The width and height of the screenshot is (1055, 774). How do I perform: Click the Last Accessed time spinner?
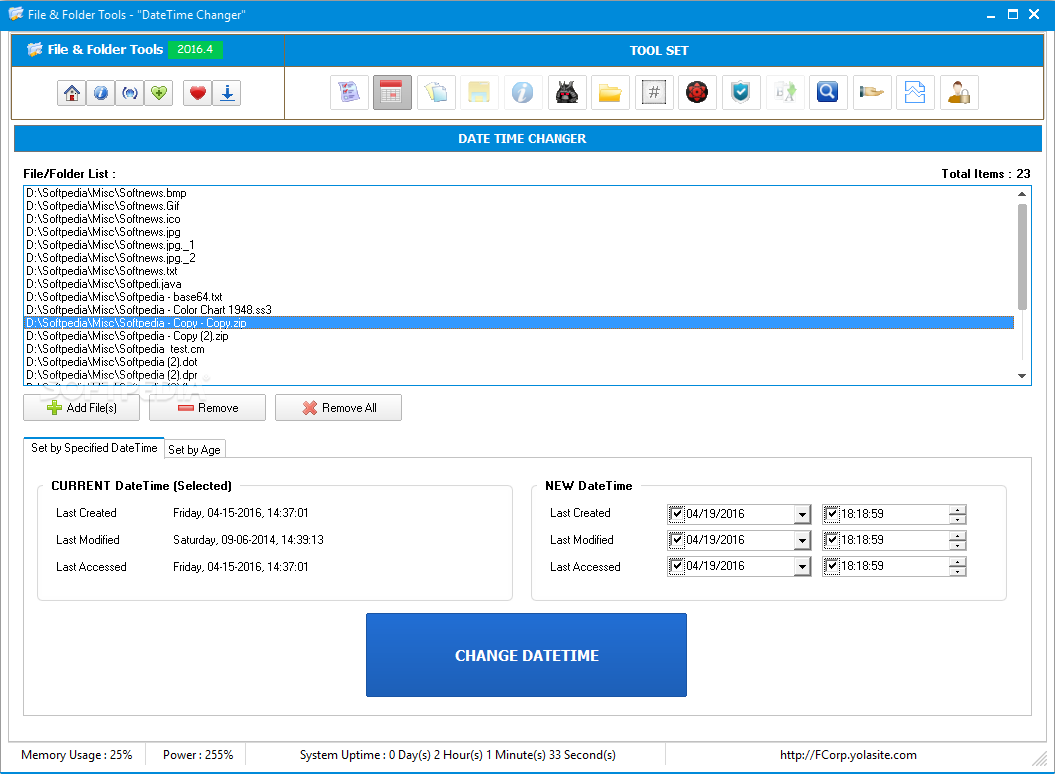coord(957,567)
